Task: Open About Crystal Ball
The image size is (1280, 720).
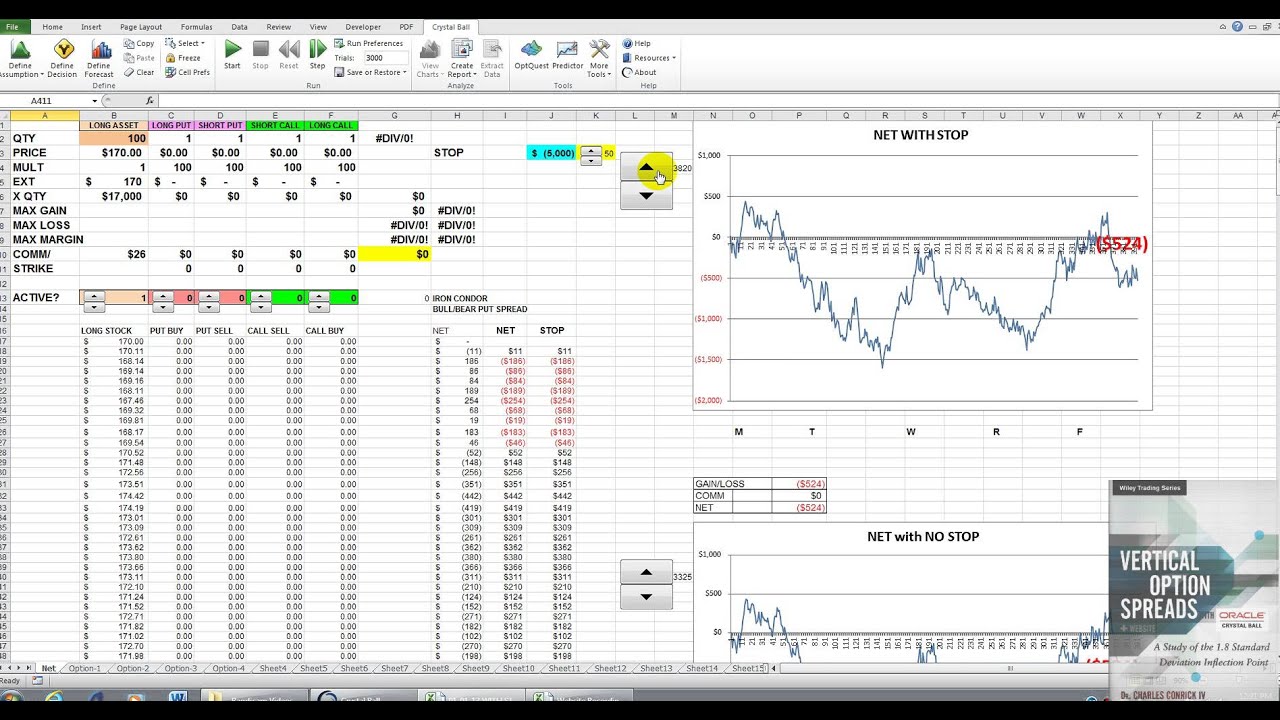Action: pyautogui.click(x=640, y=72)
